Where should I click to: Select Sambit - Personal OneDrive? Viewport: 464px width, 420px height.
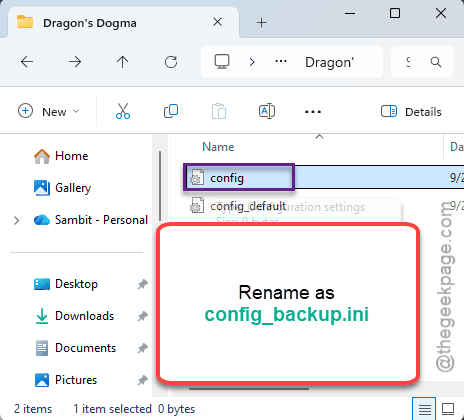coord(91,220)
